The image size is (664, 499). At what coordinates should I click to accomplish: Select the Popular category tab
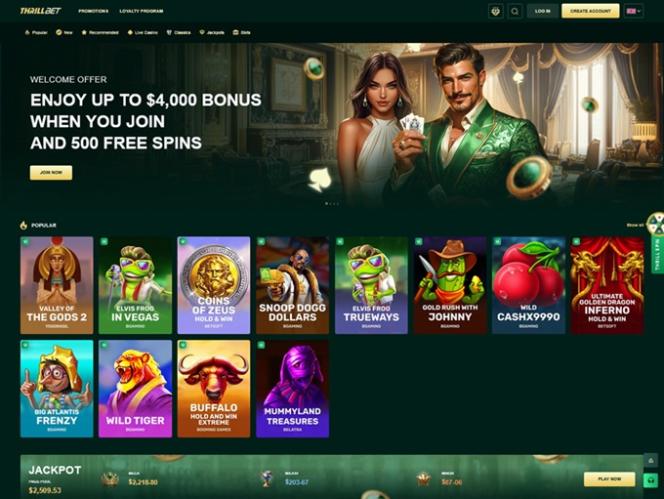coord(36,32)
